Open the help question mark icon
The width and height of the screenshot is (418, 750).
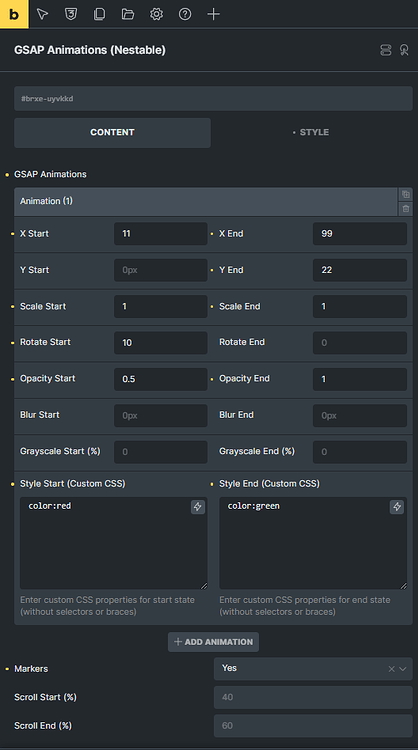click(x=185, y=14)
